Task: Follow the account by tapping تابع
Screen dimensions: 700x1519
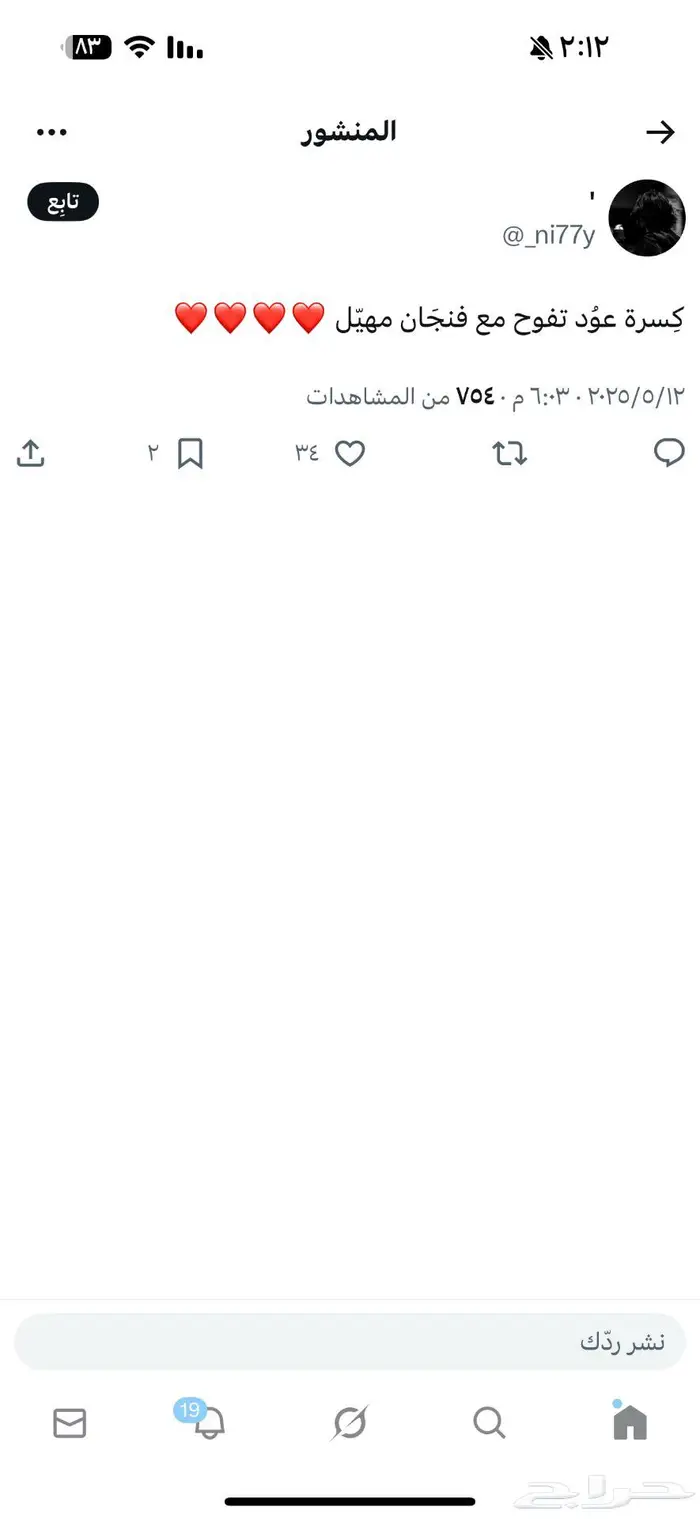Action: tap(62, 201)
